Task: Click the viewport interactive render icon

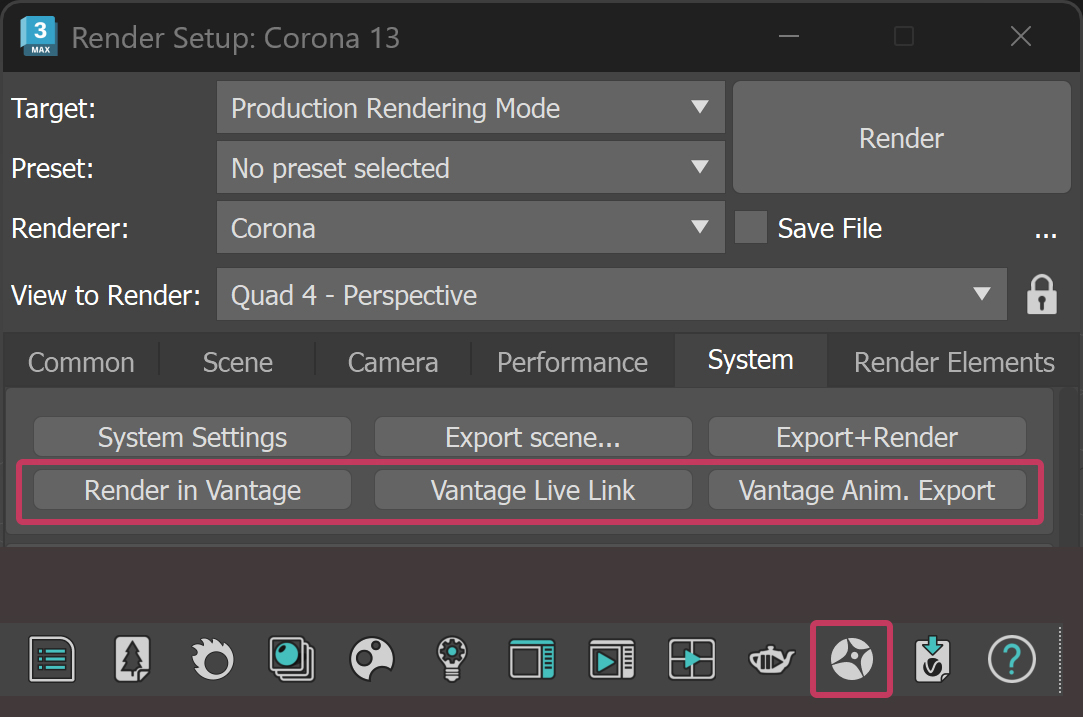Action: (691, 659)
